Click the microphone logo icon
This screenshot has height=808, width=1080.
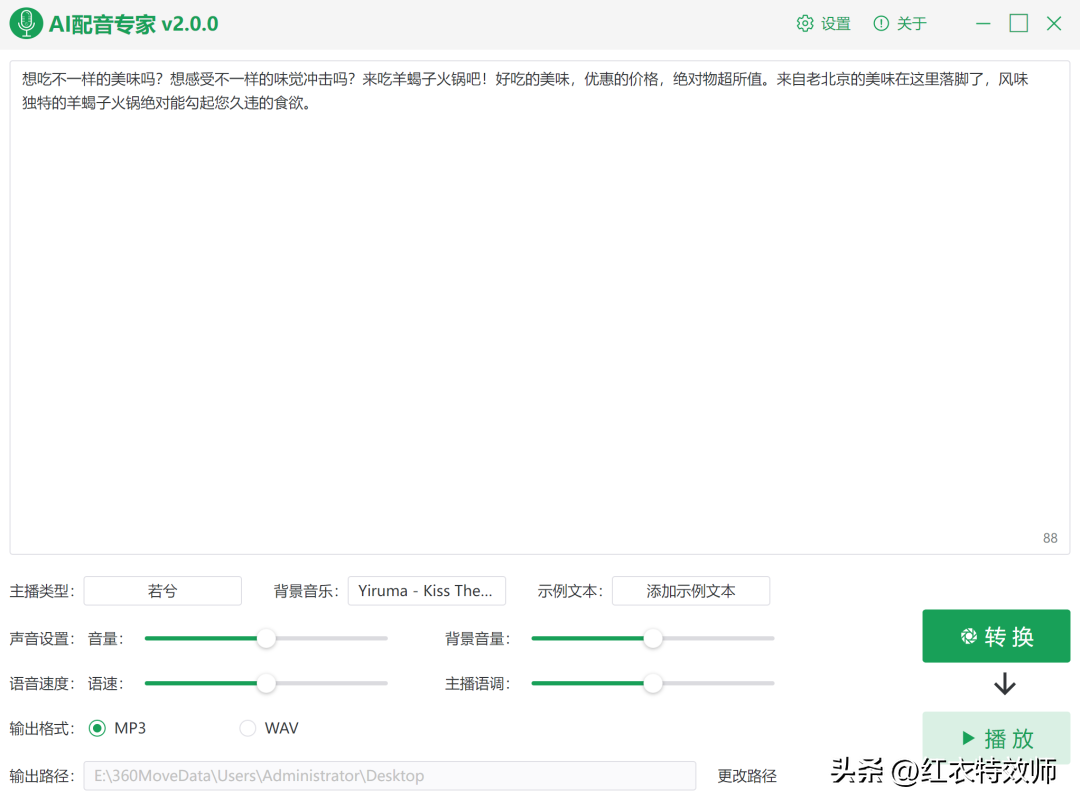coord(25,22)
